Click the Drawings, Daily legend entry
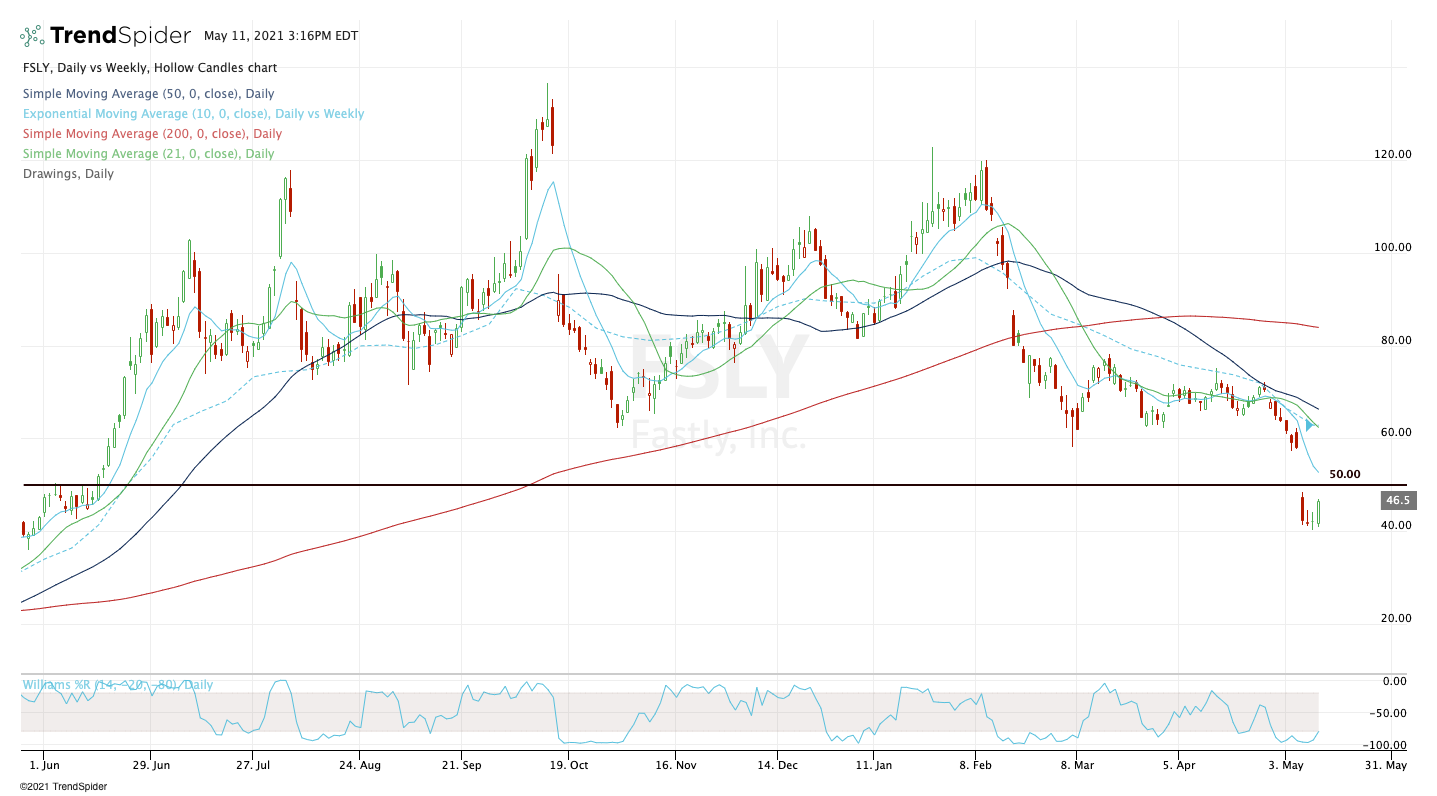This screenshot has width=1437, height=796. (68, 174)
